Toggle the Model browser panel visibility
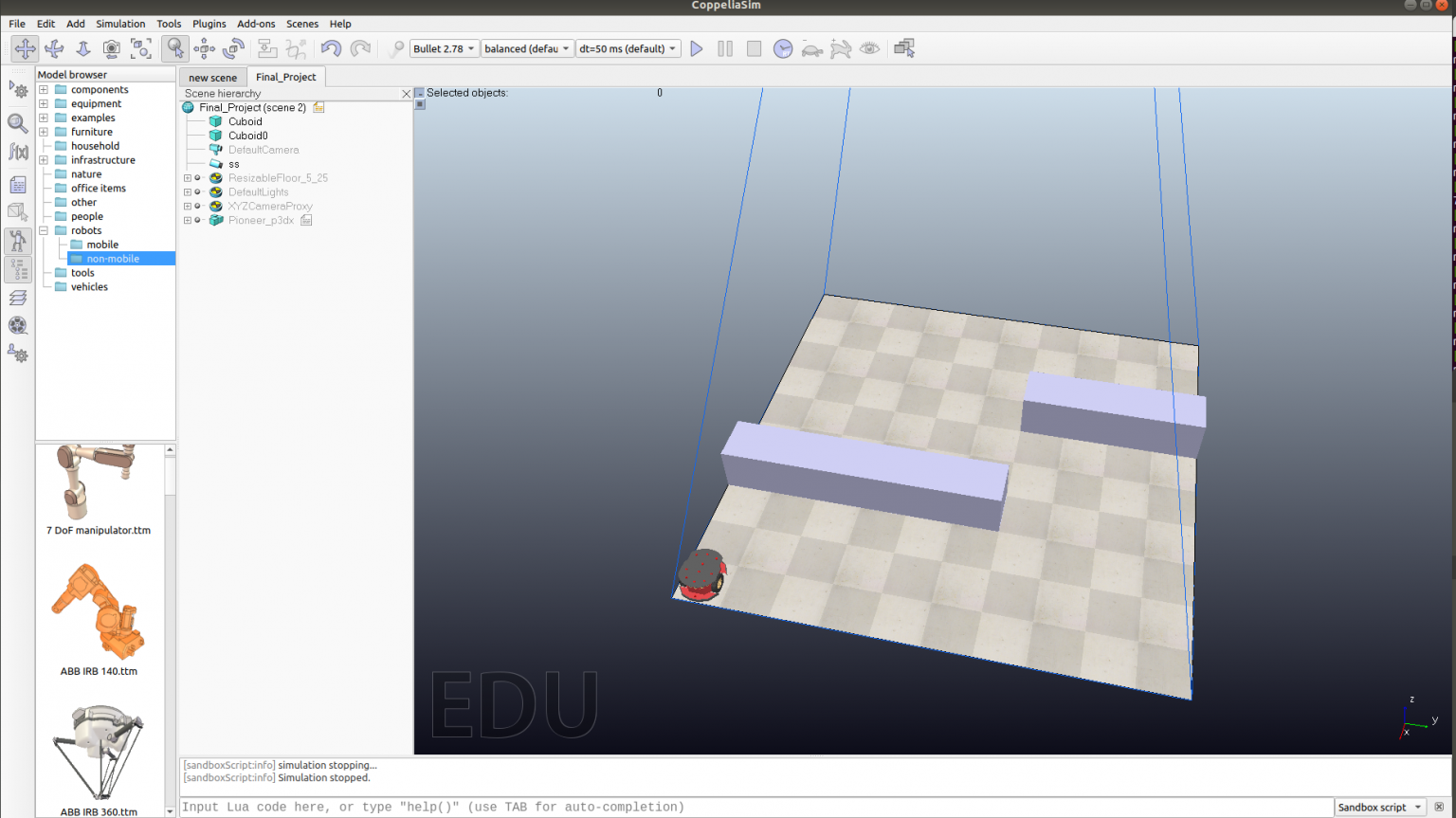The width and height of the screenshot is (1456, 818). [18, 241]
